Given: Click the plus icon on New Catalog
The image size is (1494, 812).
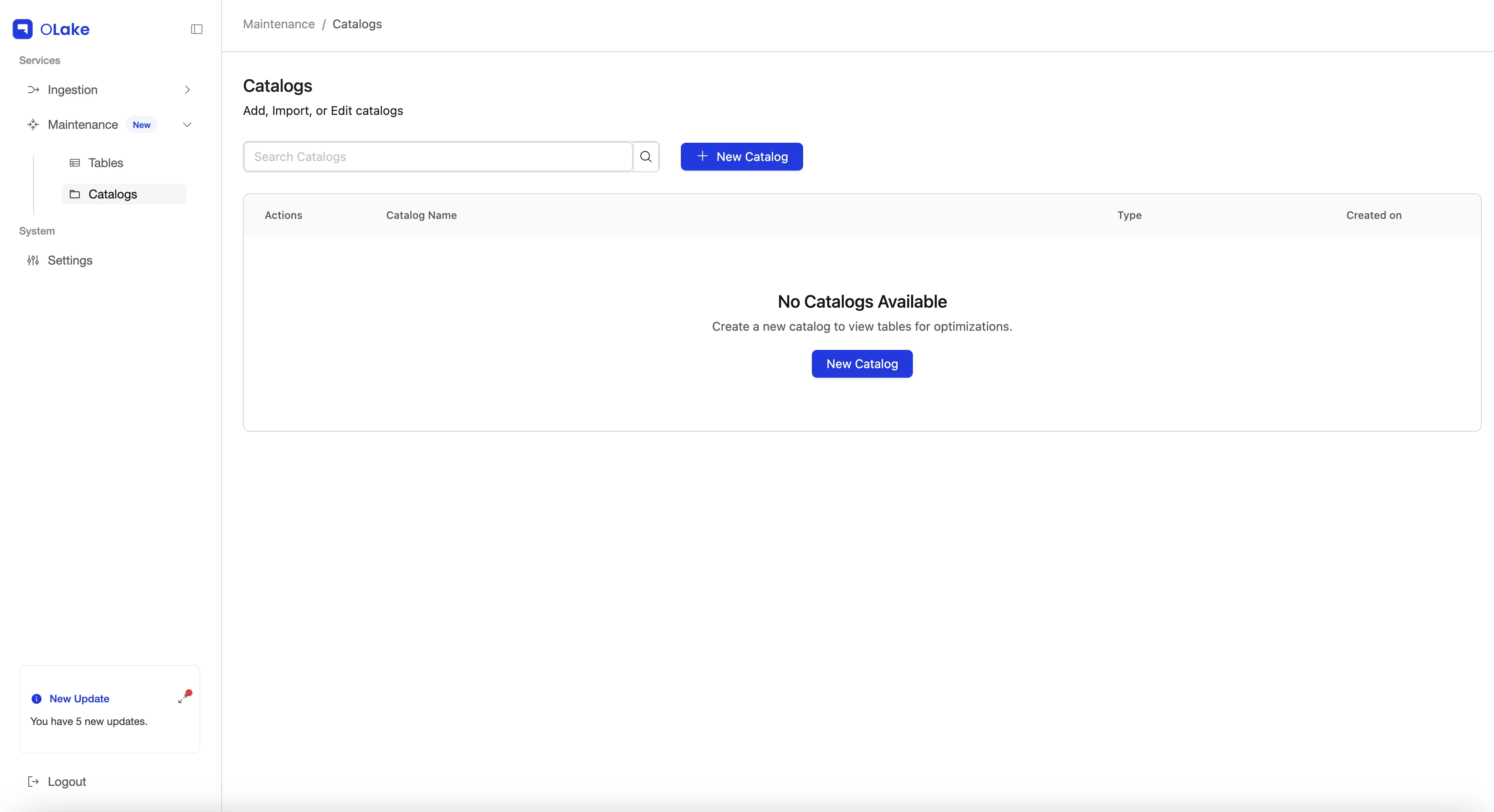Looking at the screenshot, I should coord(702,156).
